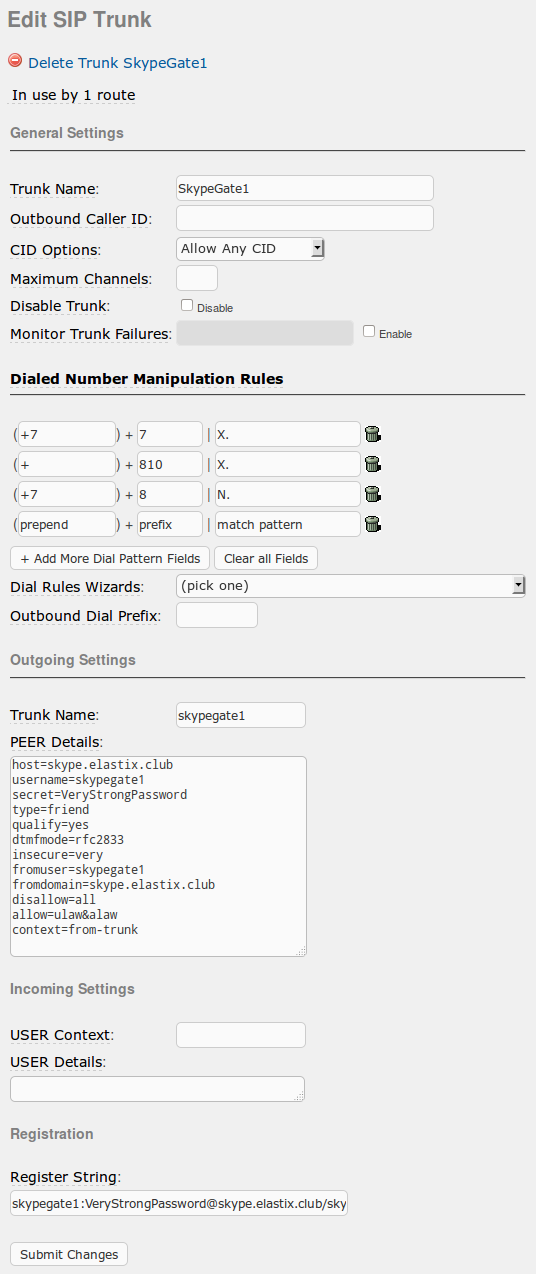
Task: Delete the 810 prefix dial pattern row
Action: point(373,464)
